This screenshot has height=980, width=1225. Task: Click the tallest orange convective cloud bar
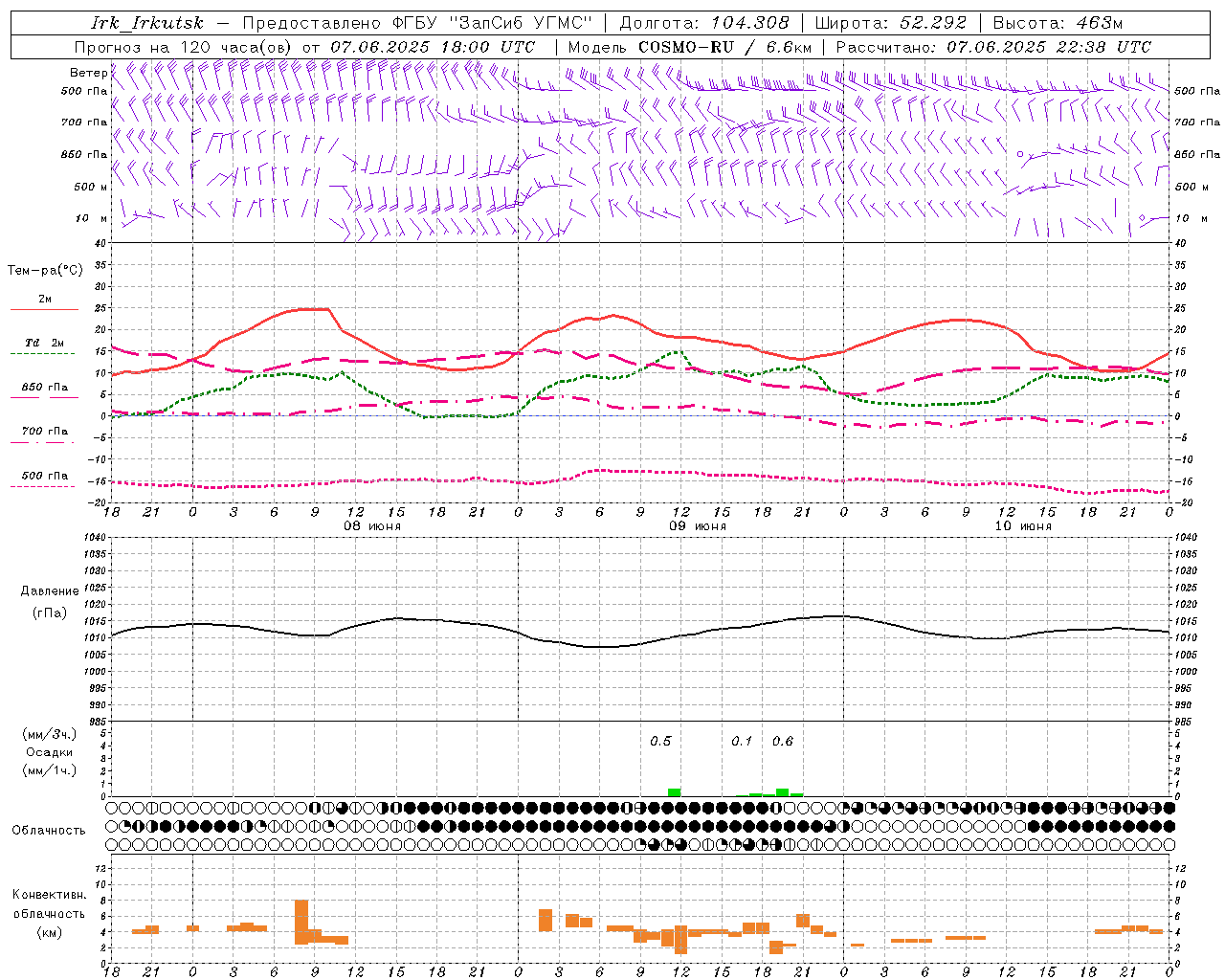301,922
